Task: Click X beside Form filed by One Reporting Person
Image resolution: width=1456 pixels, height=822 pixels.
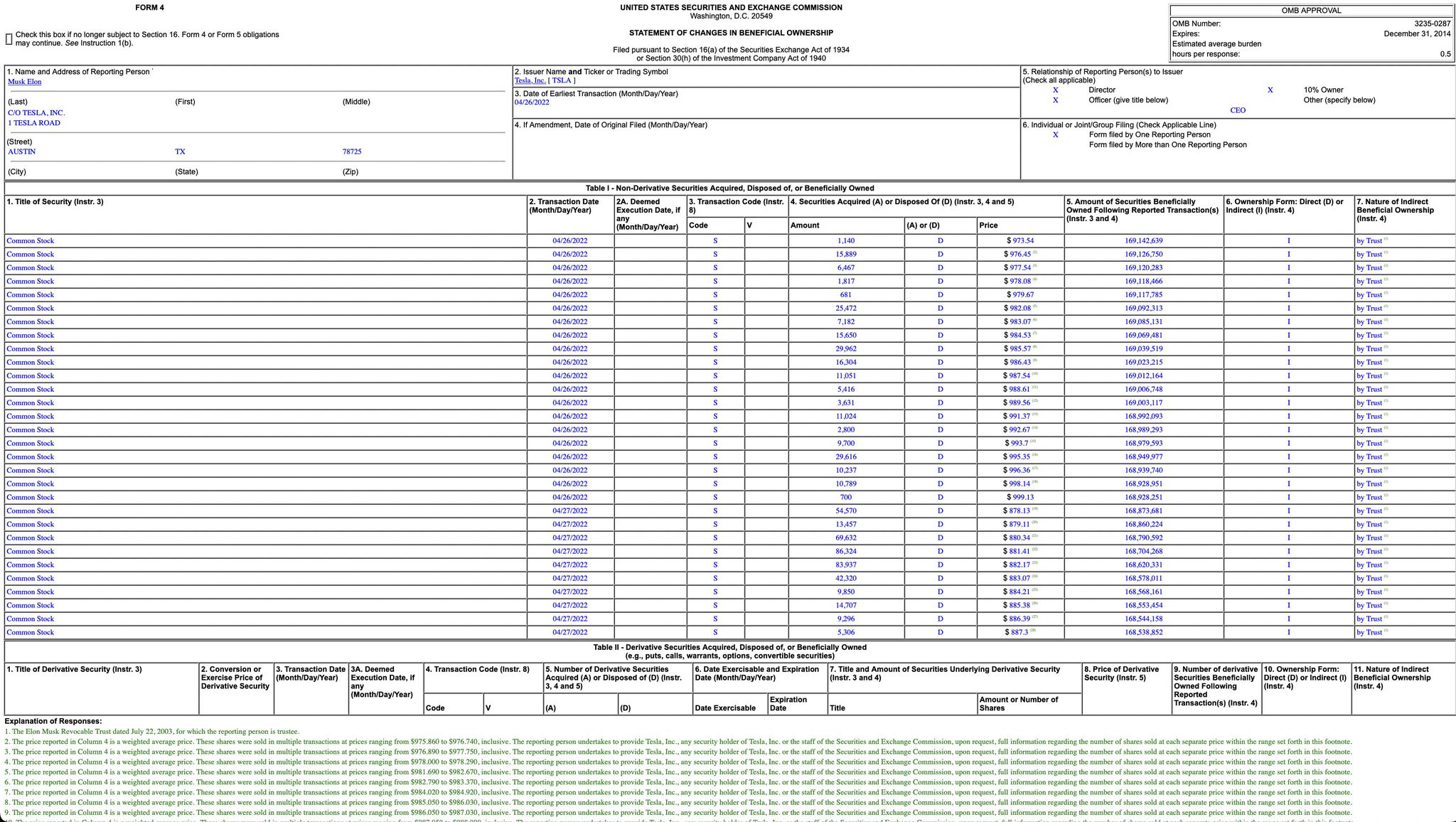Action: (x=1055, y=135)
